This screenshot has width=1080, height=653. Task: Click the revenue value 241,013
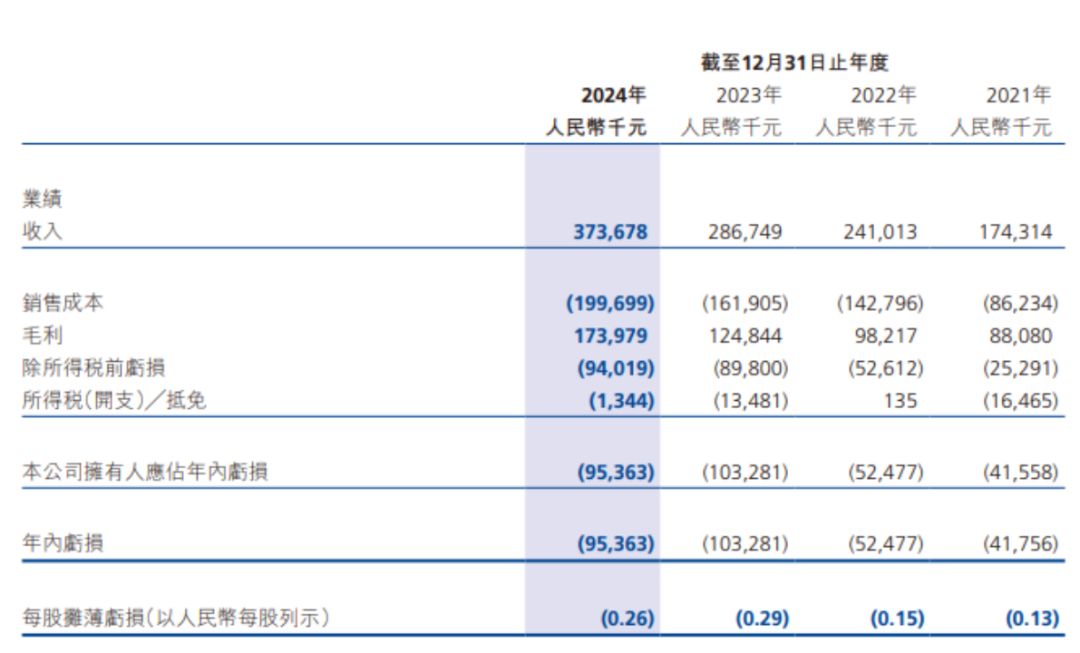(x=880, y=232)
